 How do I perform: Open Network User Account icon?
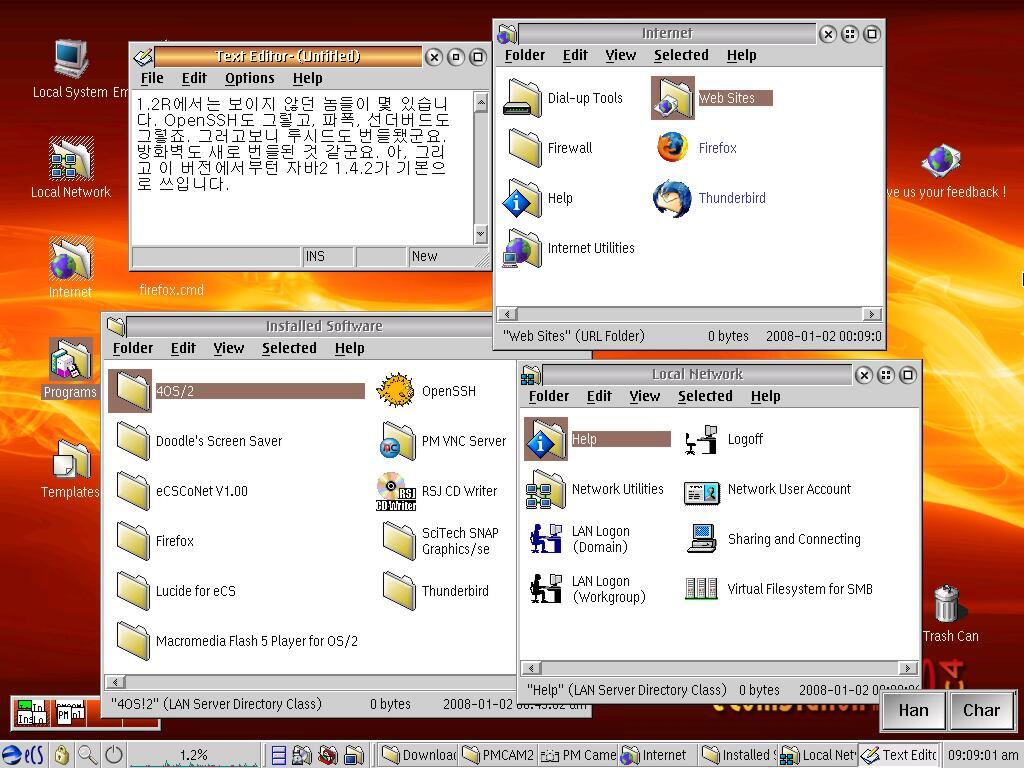(x=702, y=490)
